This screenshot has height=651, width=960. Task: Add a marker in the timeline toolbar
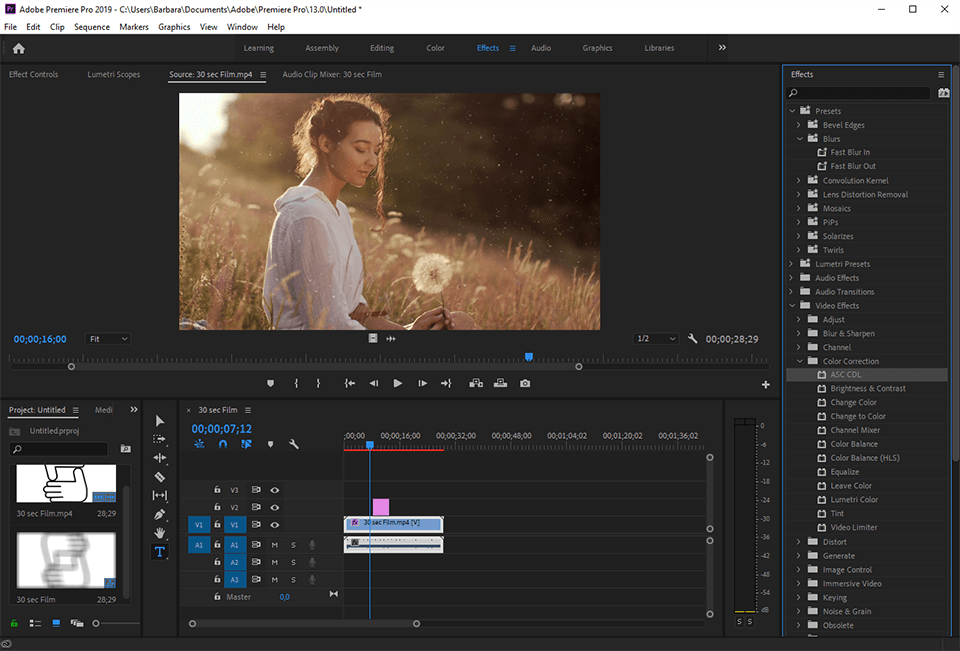pos(268,442)
